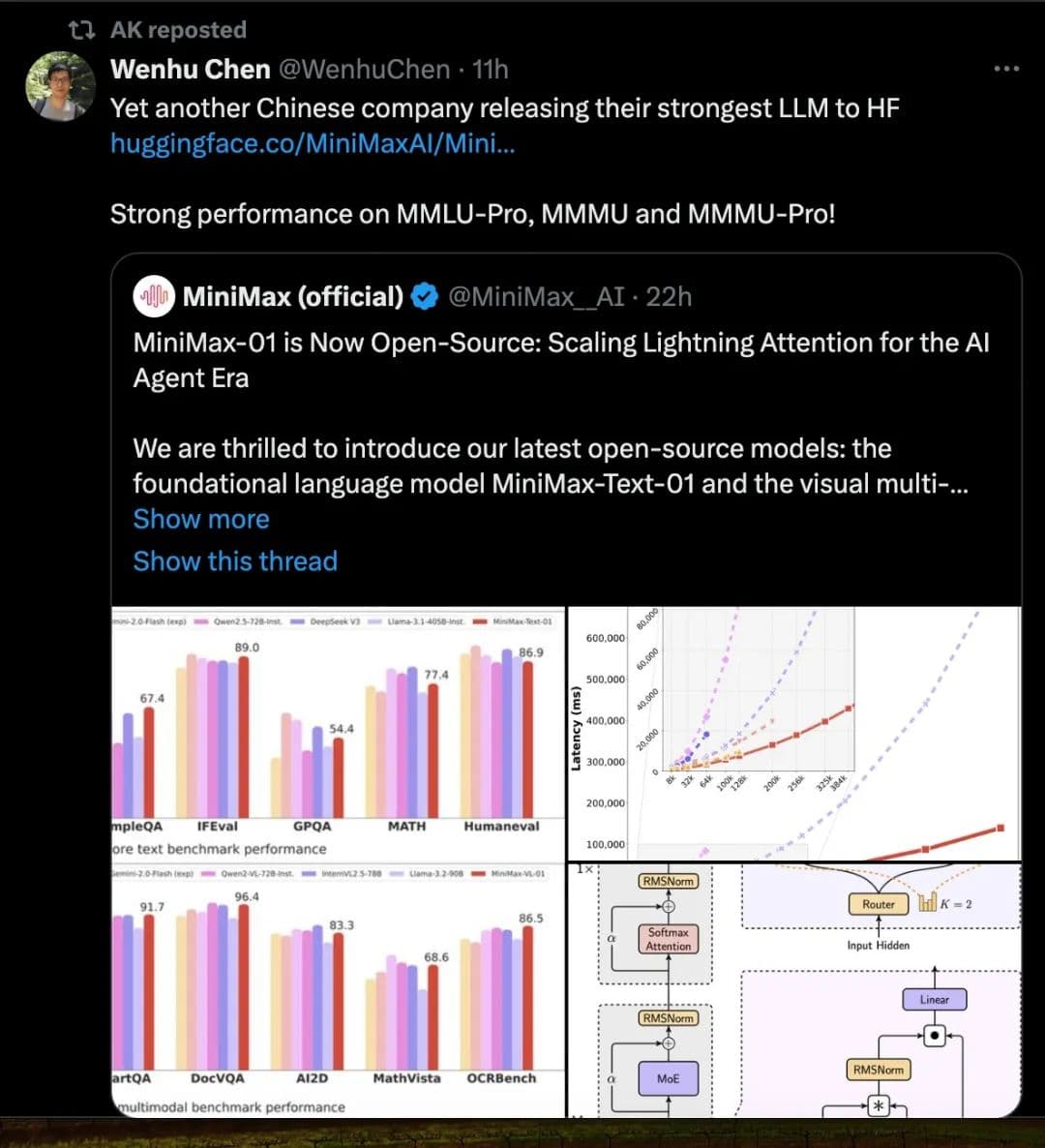Open the Wenhu Chen display name
Viewport: 1045px width, 1148px height.
[x=191, y=70]
